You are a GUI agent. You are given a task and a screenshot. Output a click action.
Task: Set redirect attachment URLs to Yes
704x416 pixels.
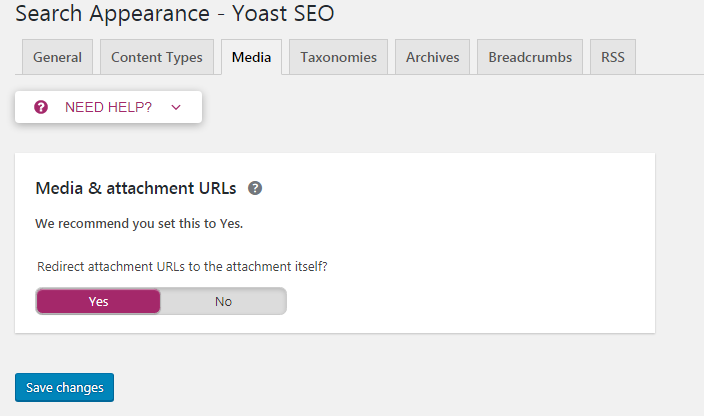(x=98, y=301)
